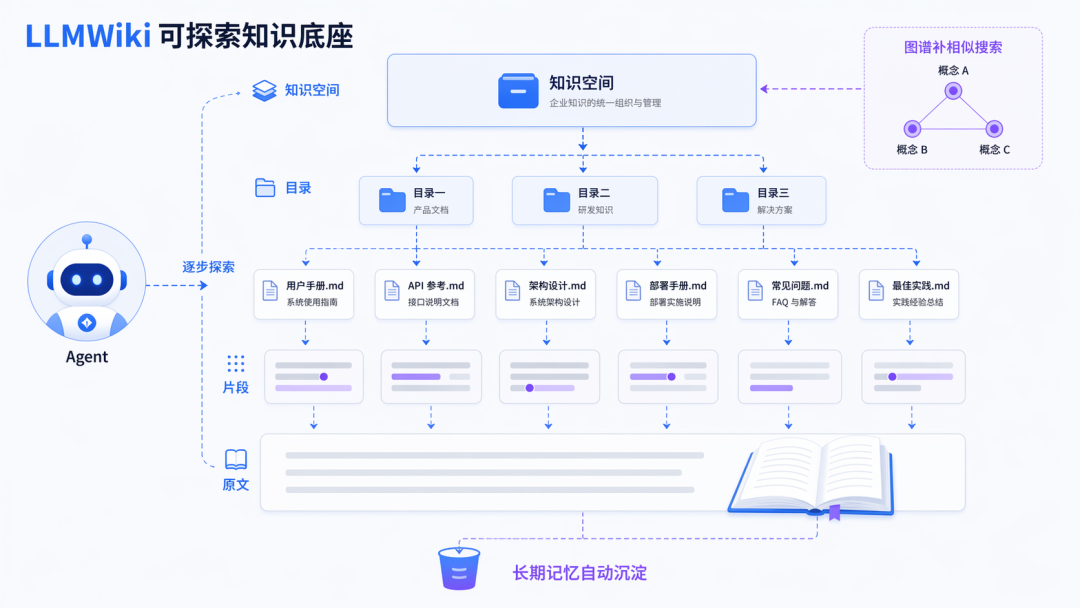Viewport: 1080px width, 608px height.
Task: Click the open book illustration in 原文 panel
Action: click(813, 476)
